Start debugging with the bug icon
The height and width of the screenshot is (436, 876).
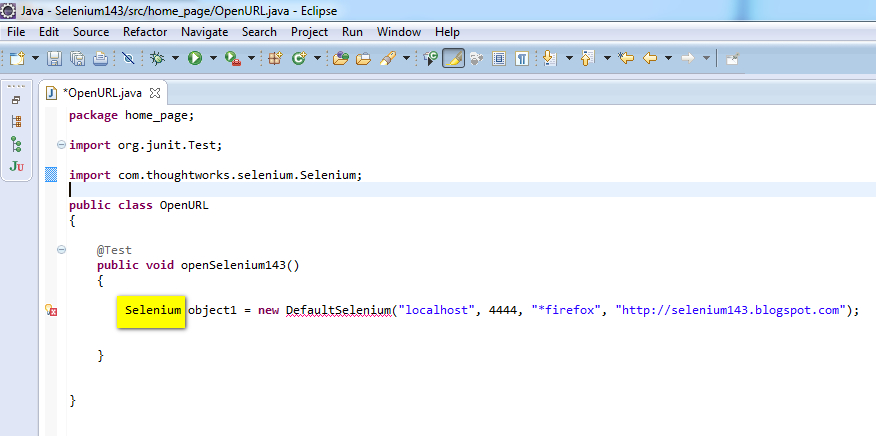point(158,58)
